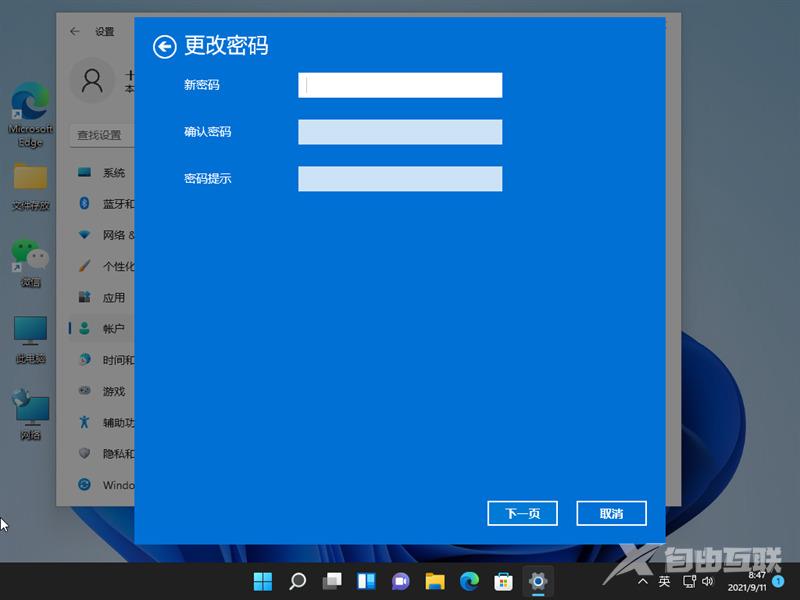Open Chat from the taskbar
Image resolution: width=800 pixels, height=600 pixels.
tap(400, 580)
